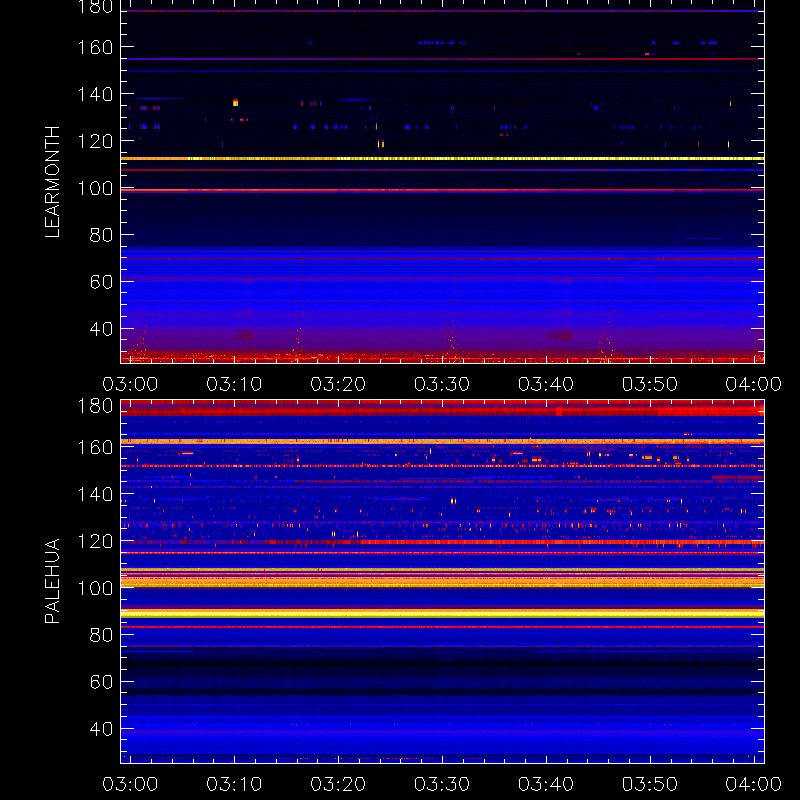Screen dimensions: 800x800
Task: Click the 03:10 time label under LEARMONTH plot
Action: tap(234, 384)
